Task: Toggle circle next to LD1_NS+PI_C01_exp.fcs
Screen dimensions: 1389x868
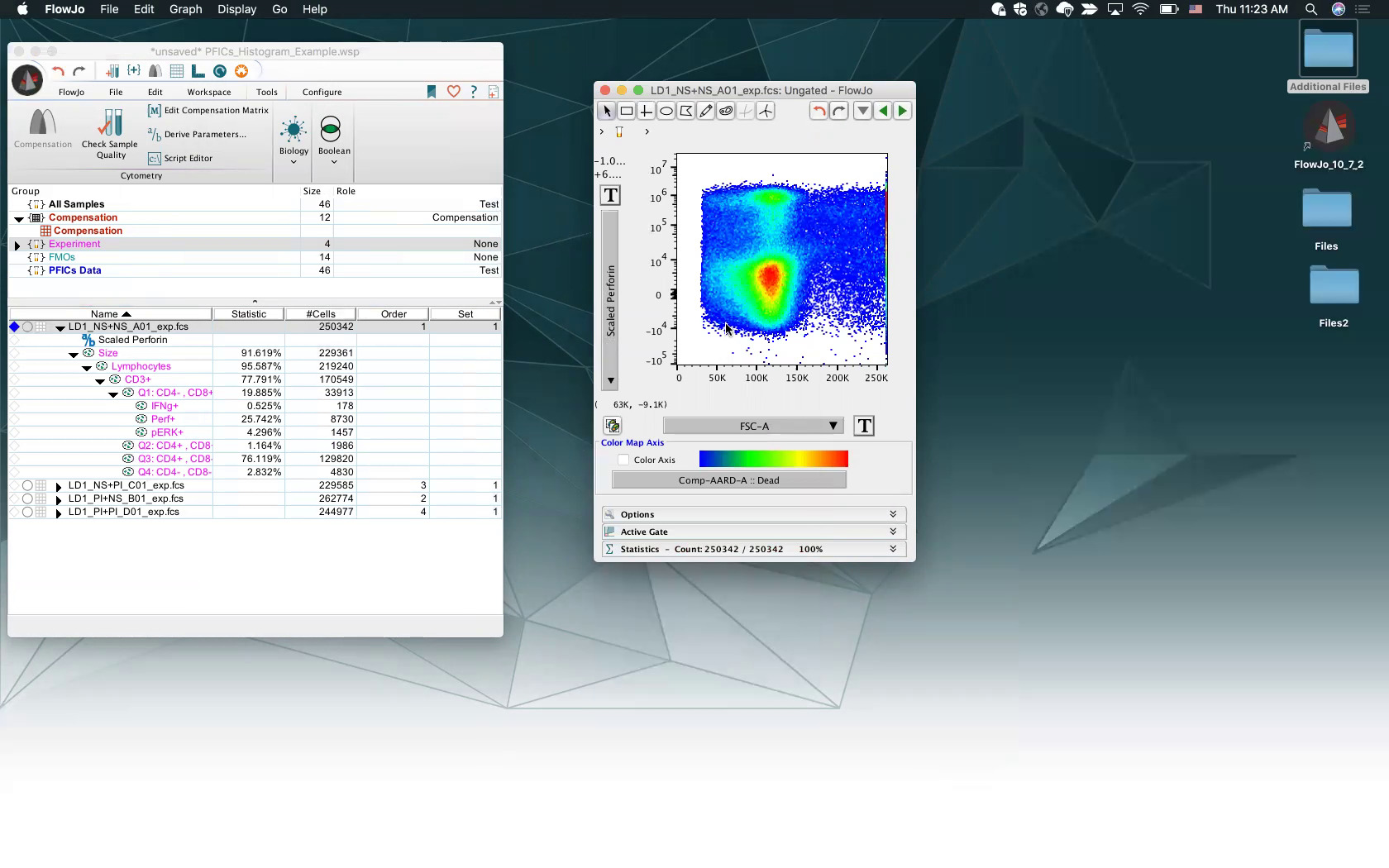Action: coord(27,485)
